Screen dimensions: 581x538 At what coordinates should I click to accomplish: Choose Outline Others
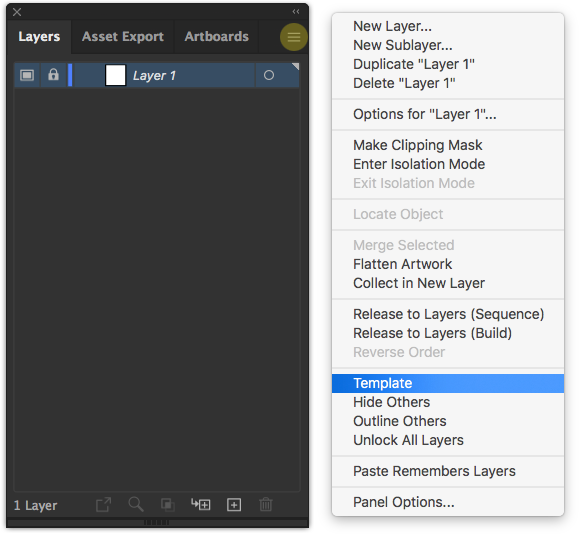(448, 421)
